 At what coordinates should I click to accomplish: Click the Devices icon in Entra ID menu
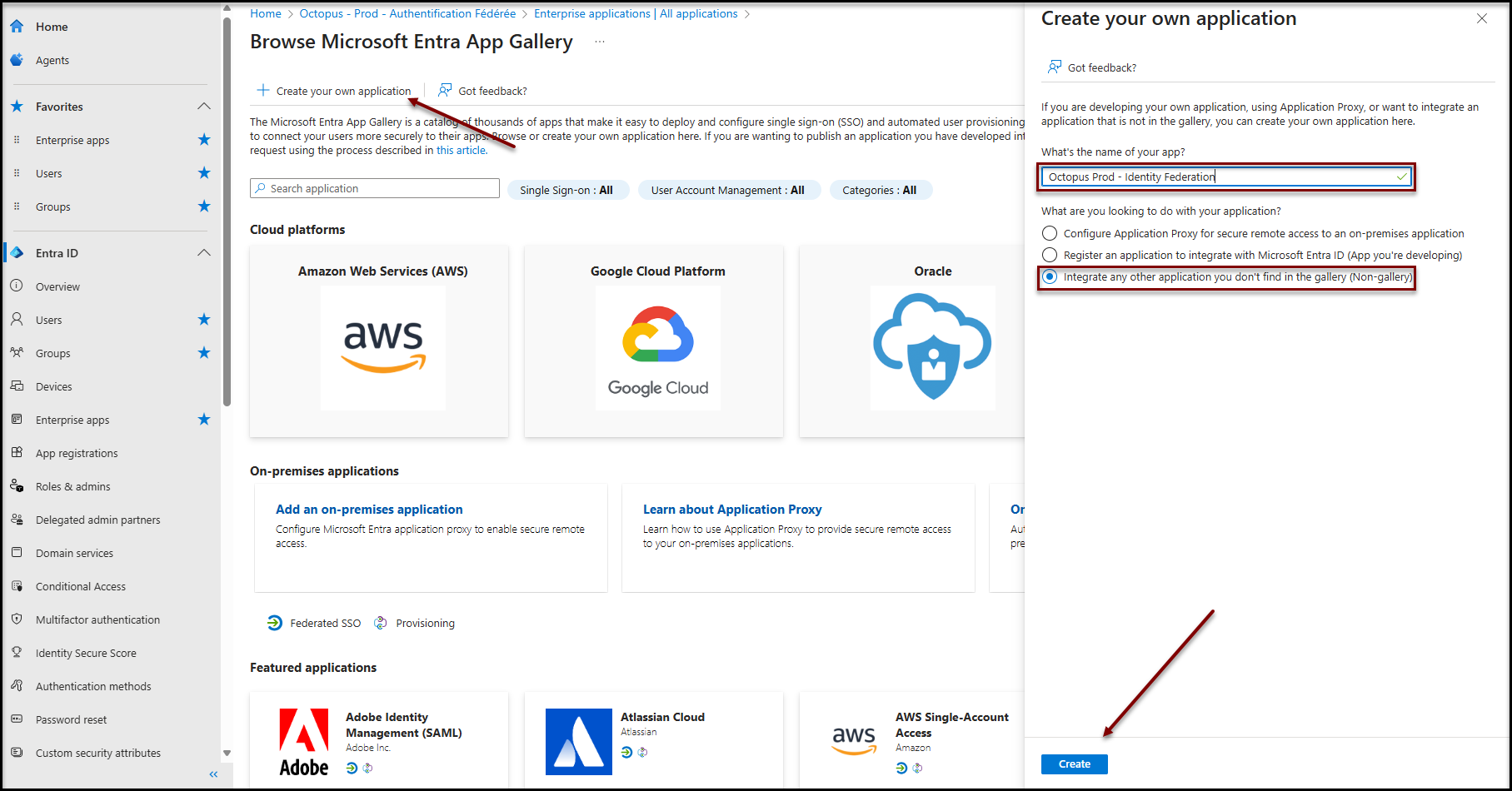click(17, 386)
